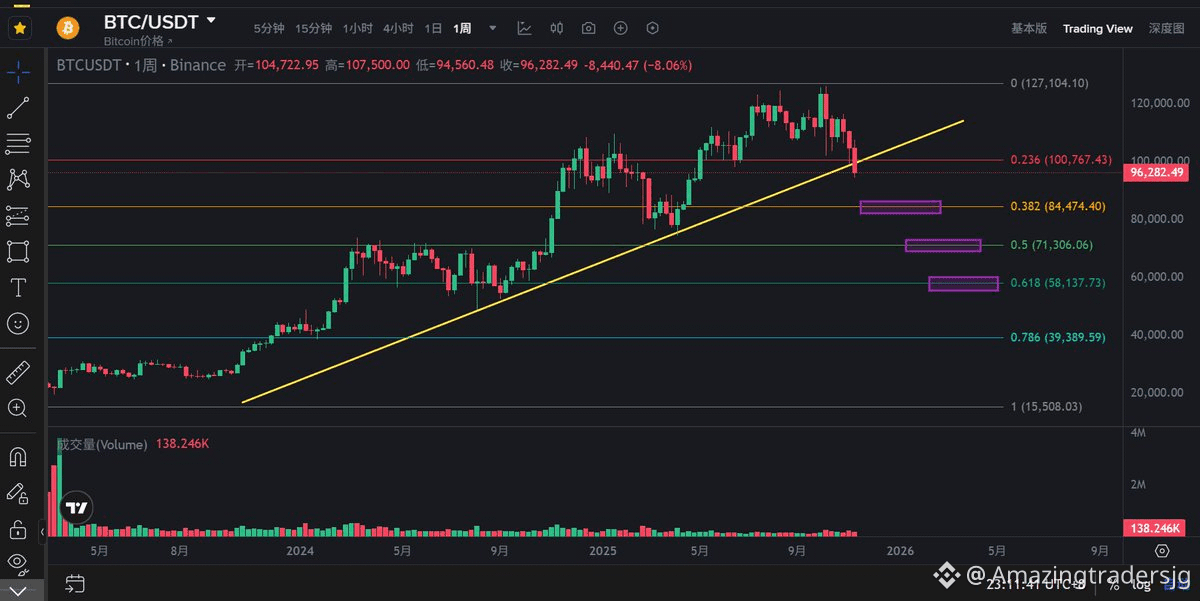Select the rectangle shape tool
1200x601 pixels.
click(18, 251)
